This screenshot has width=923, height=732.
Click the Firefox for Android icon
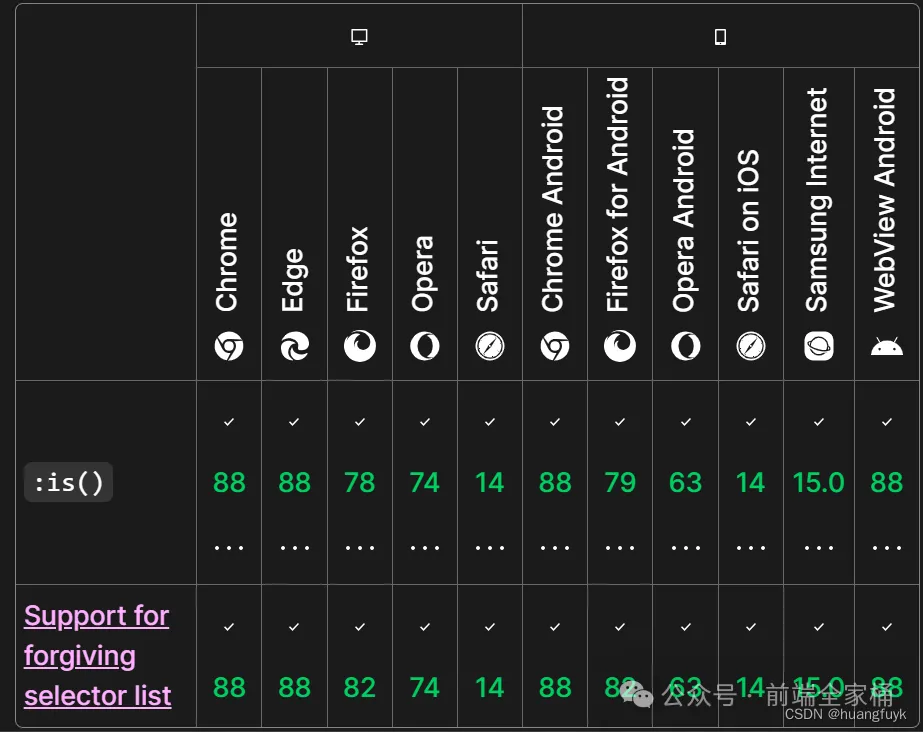[x=620, y=346]
